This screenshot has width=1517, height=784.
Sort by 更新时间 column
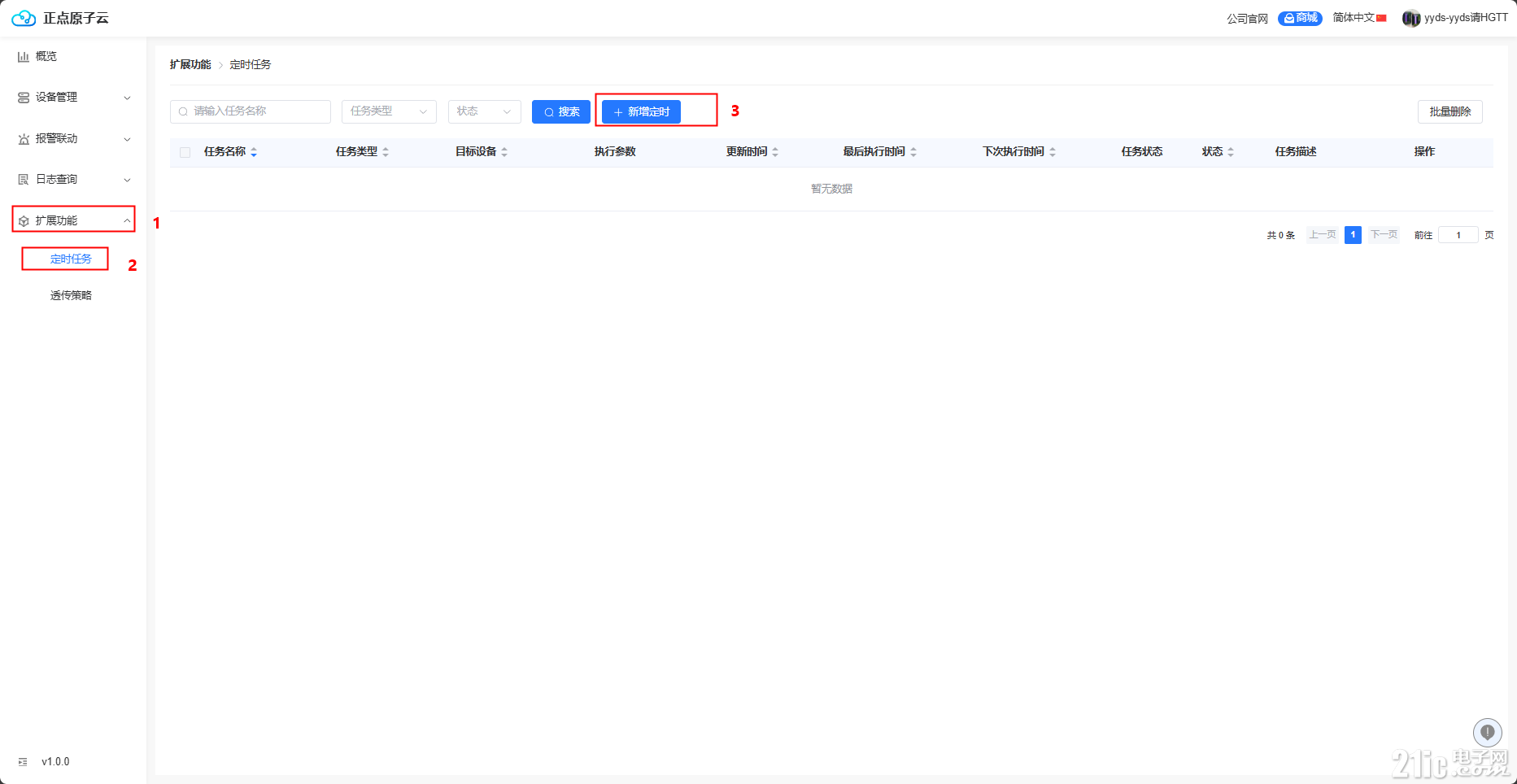[775, 152]
